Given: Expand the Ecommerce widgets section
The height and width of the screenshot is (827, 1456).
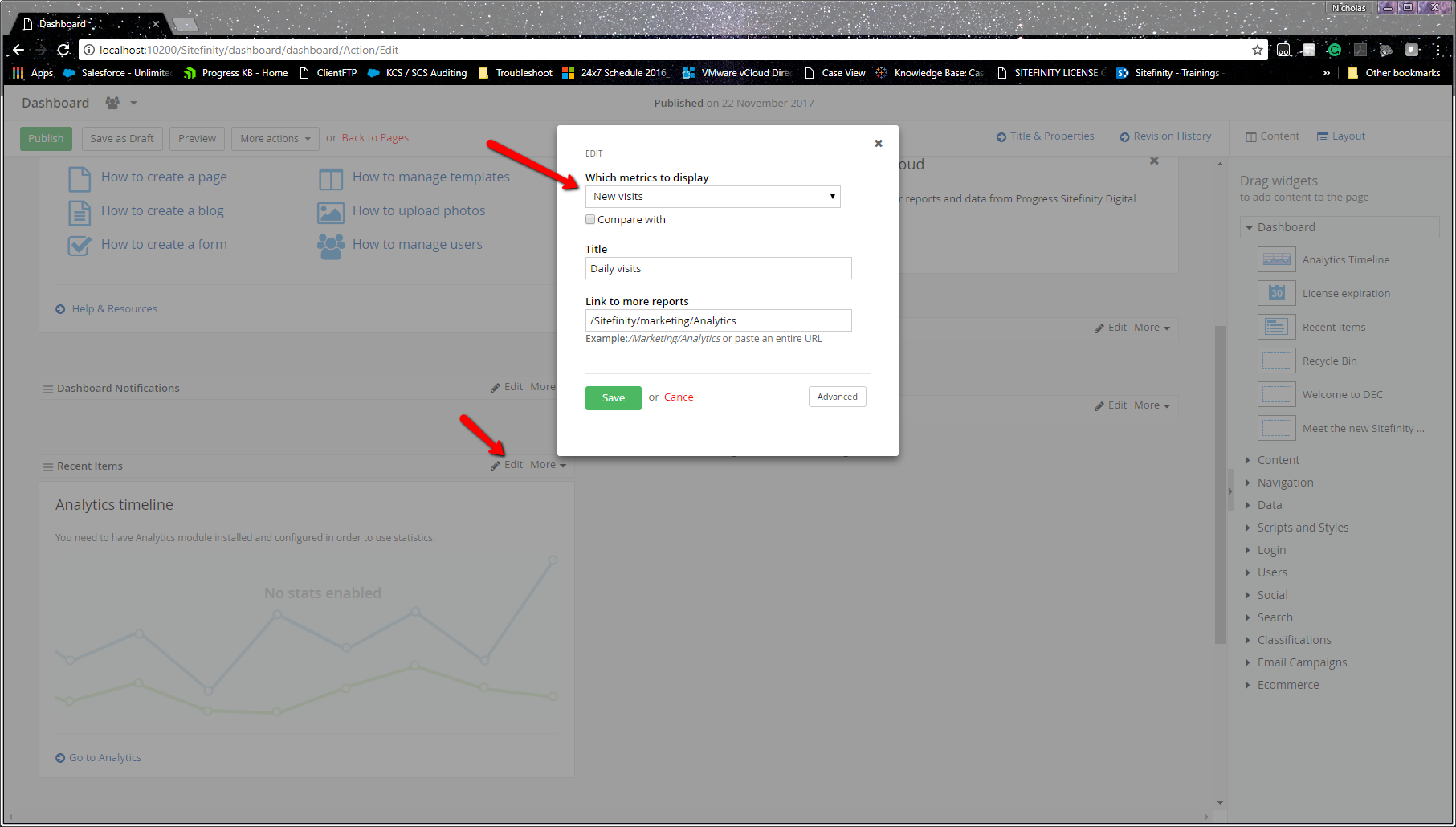Looking at the screenshot, I should click(1283, 685).
